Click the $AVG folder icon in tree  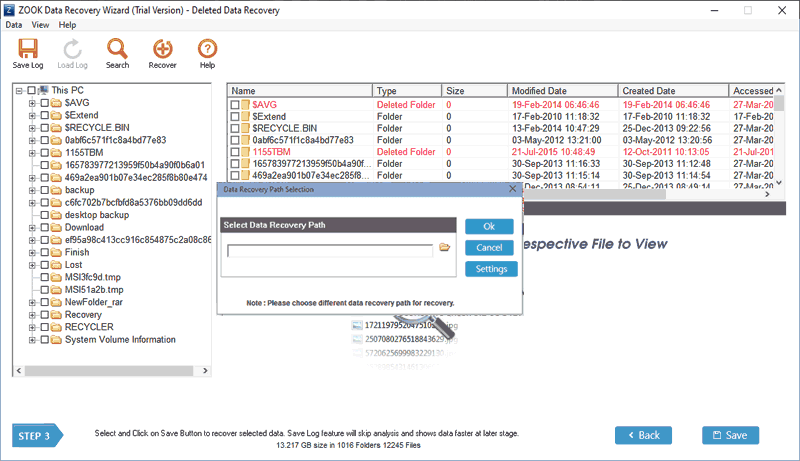click(x=56, y=103)
